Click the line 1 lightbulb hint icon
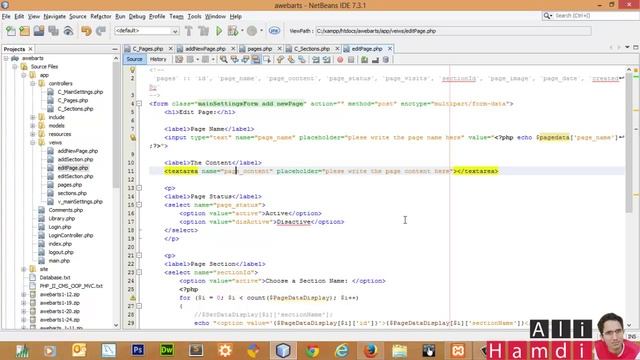Image resolution: width=640 pixels, height=360 pixels. 133,70
